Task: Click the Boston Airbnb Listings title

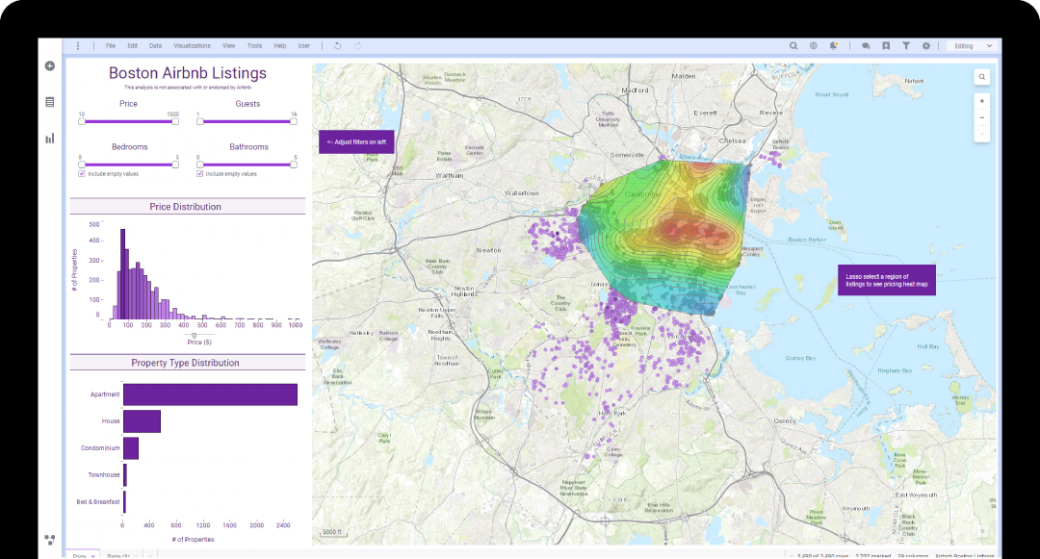Action: pos(188,73)
